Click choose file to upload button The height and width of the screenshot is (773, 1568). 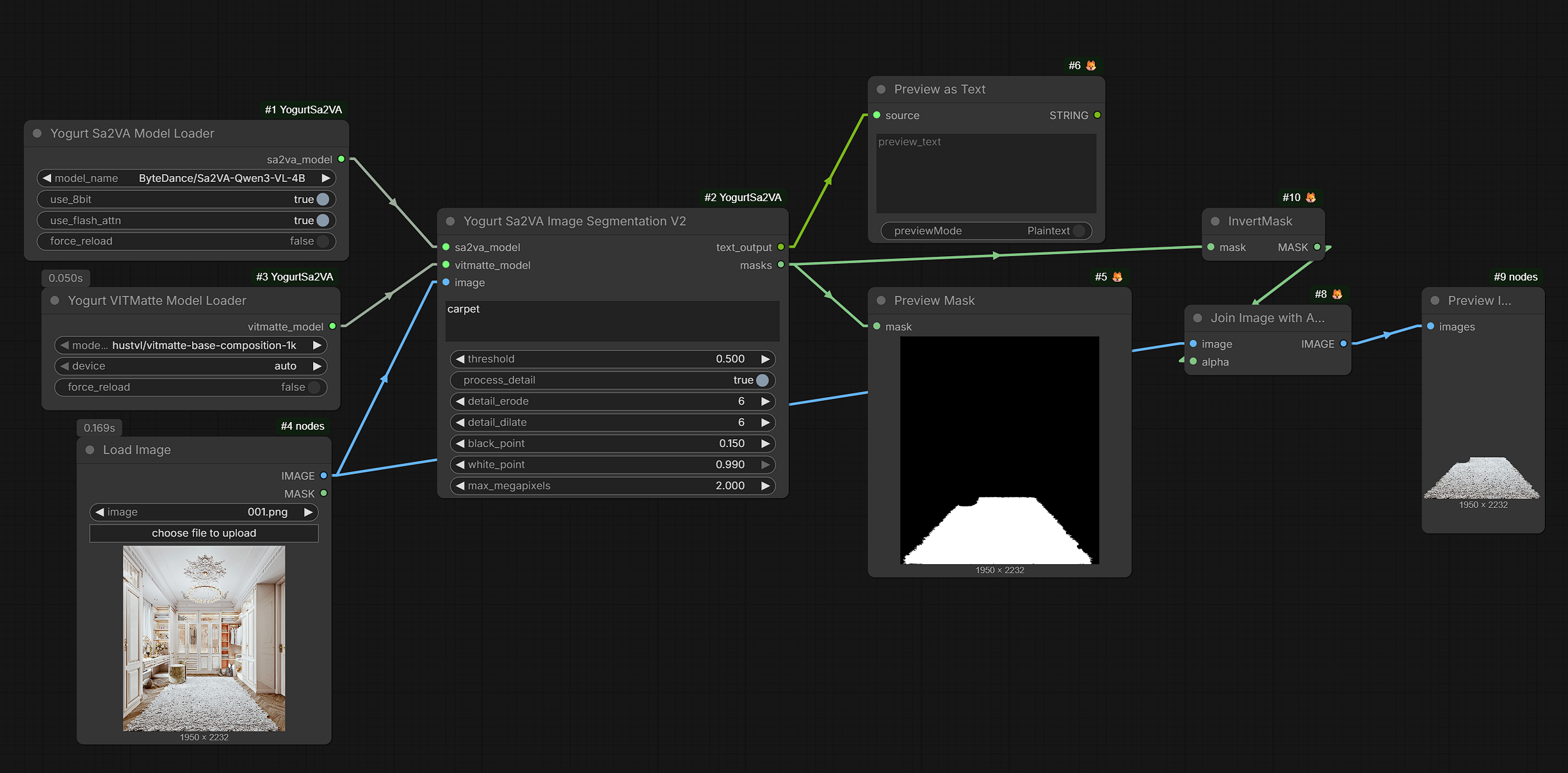click(x=204, y=533)
